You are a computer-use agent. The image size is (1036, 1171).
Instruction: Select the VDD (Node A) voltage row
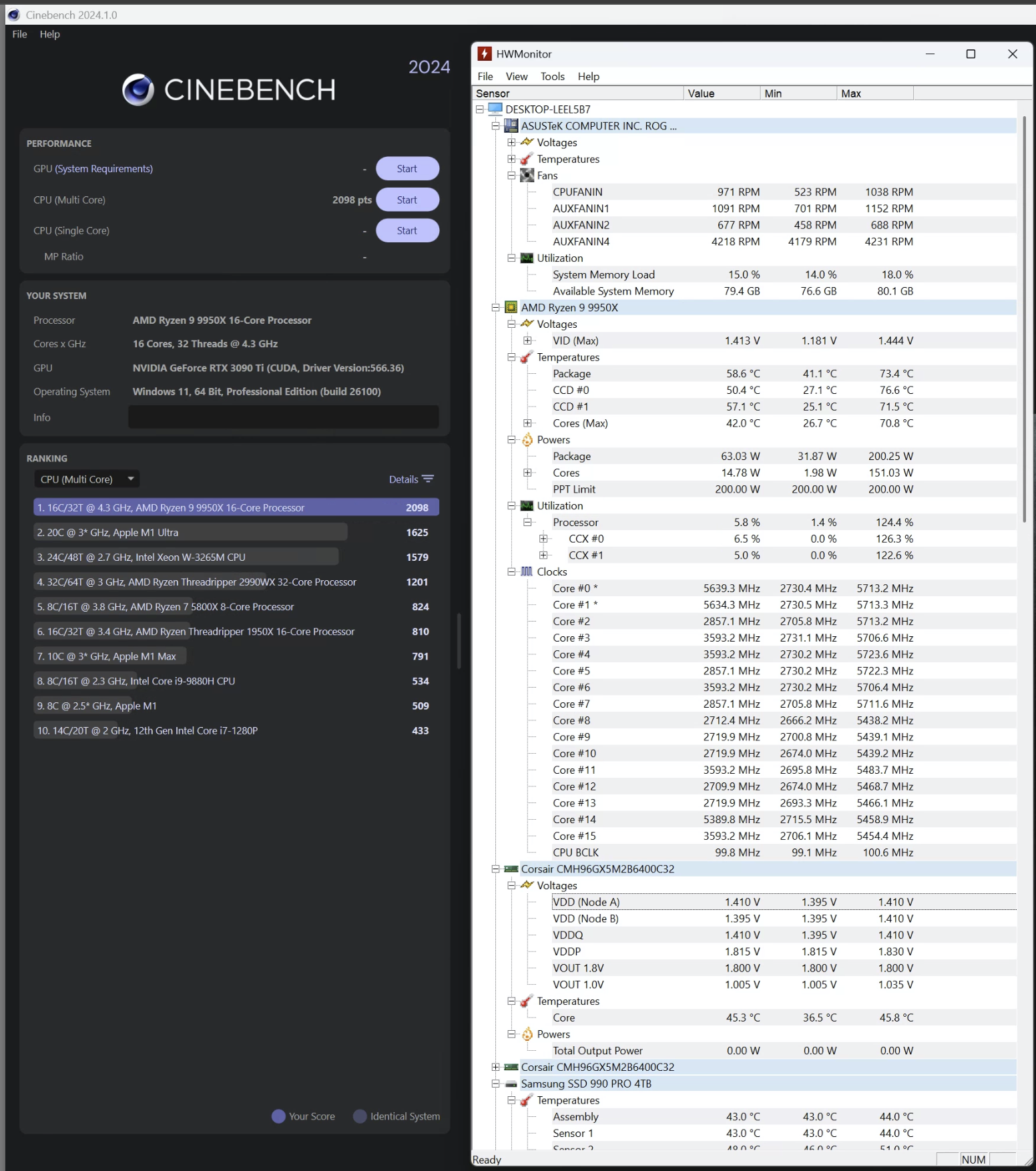[784, 902]
